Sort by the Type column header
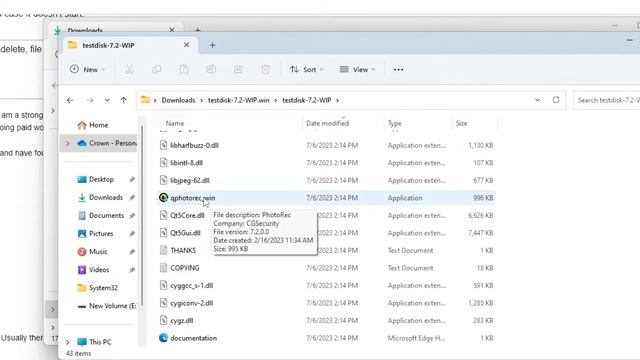The height and width of the screenshot is (360, 640). (x=395, y=123)
